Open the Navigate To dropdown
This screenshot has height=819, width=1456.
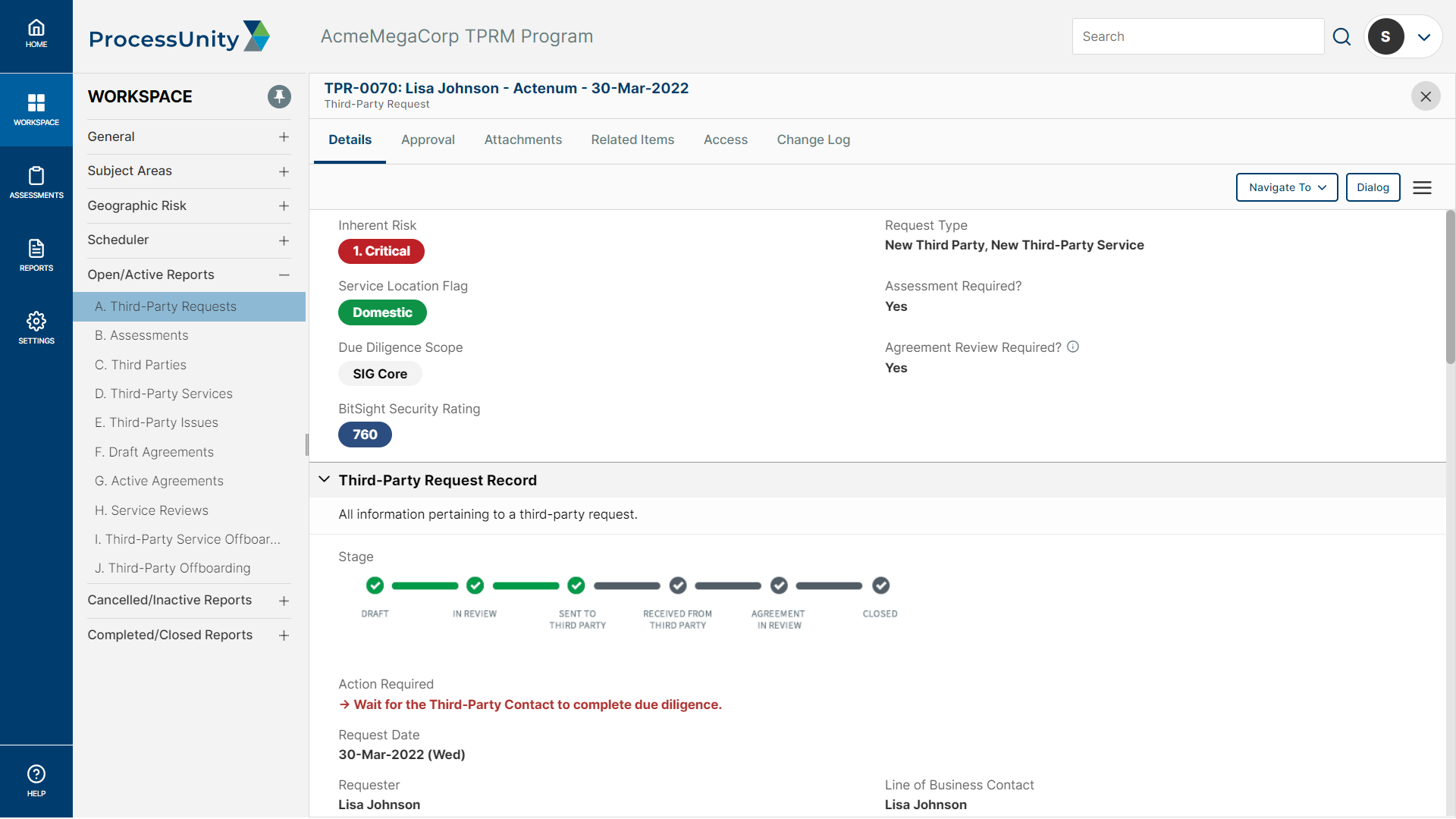pos(1287,187)
